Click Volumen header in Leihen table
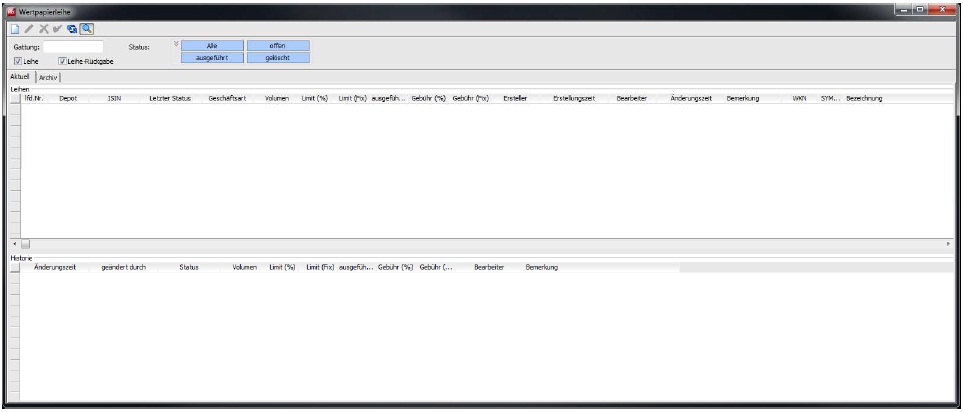 [x=276, y=98]
